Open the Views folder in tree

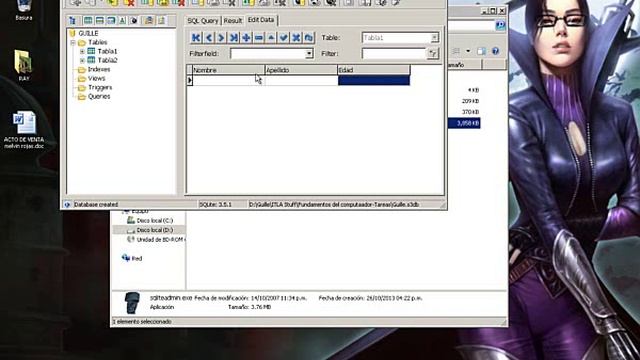point(97,78)
